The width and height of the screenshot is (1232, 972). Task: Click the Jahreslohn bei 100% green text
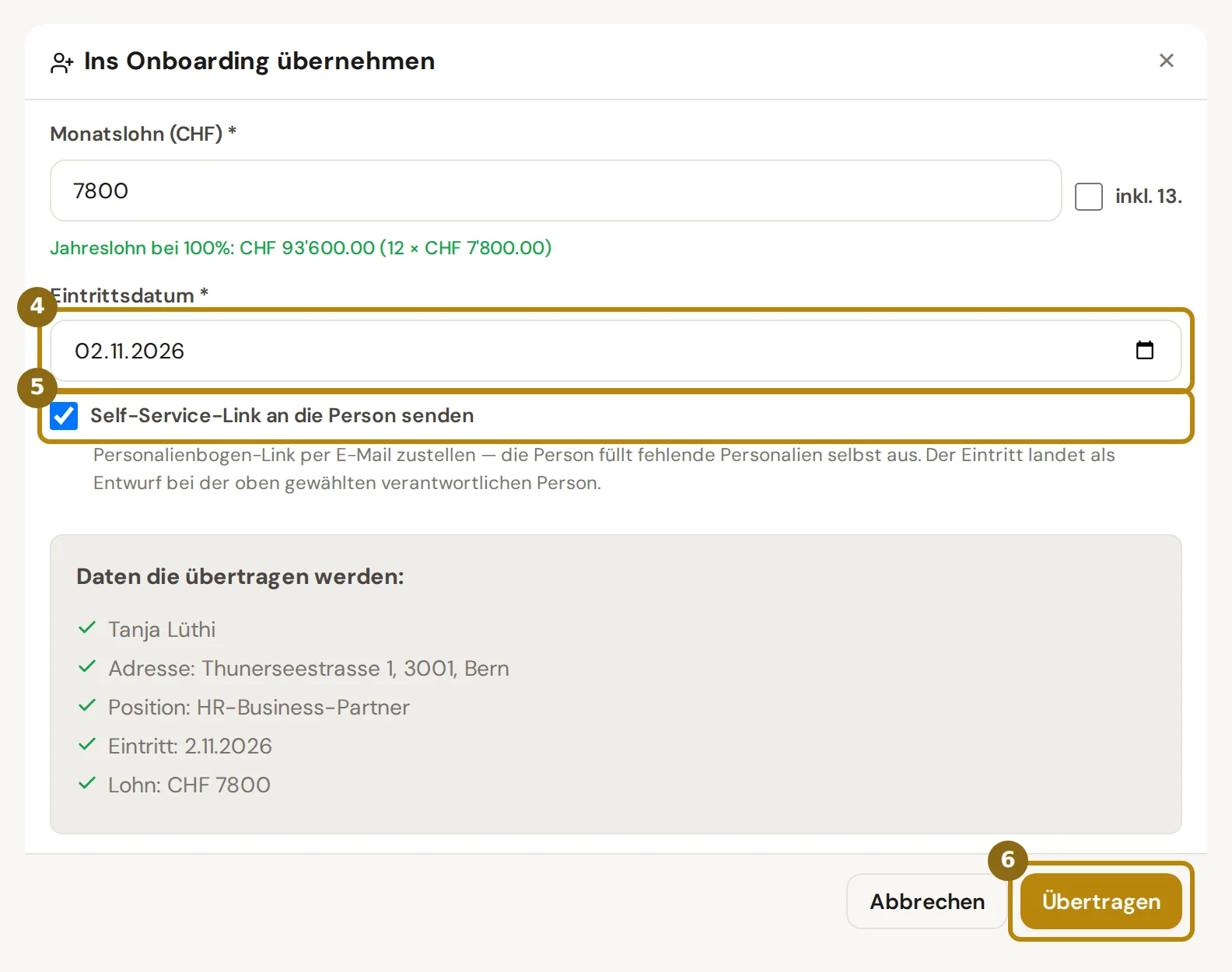pos(301,248)
